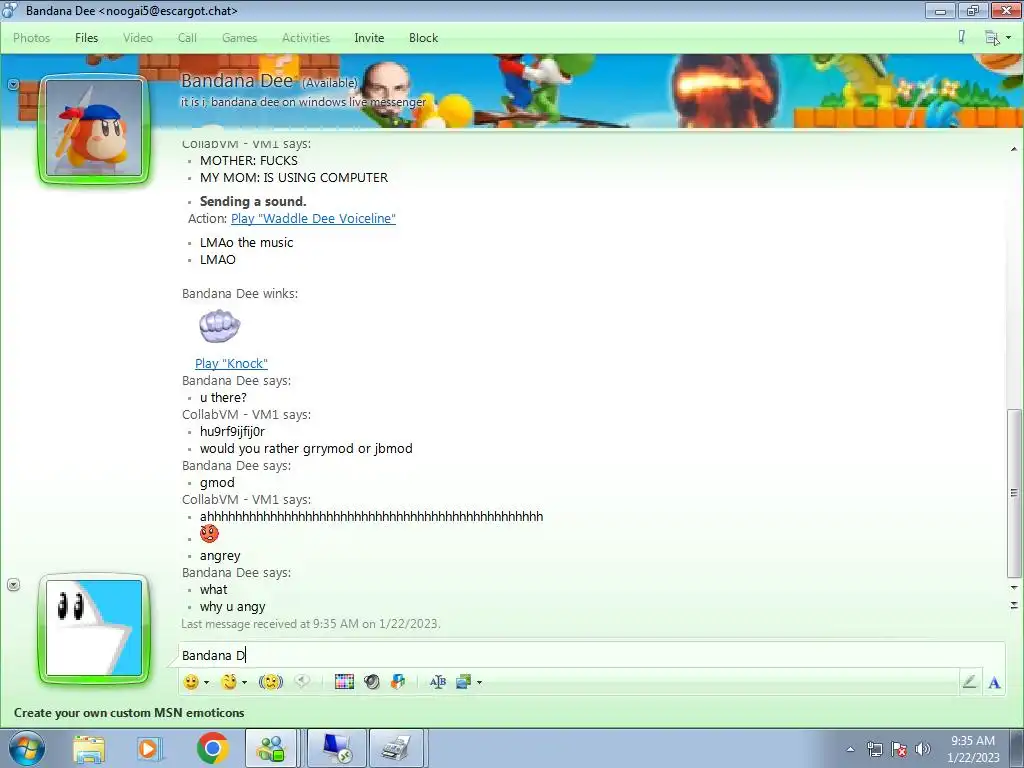The image size is (1024, 768).
Task: Open Google Chrome from the taskbar
Action: (x=212, y=748)
